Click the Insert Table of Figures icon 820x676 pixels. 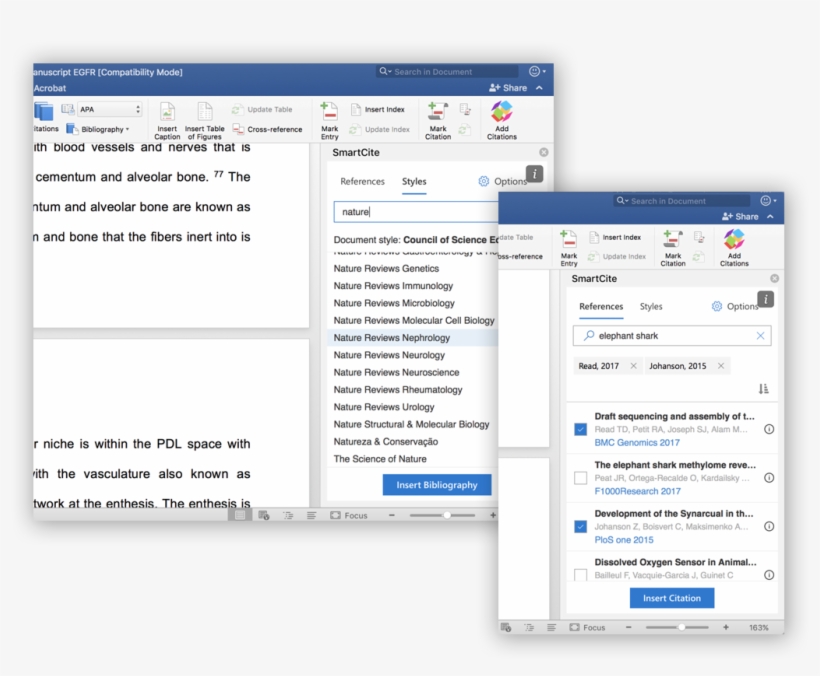pos(204,112)
